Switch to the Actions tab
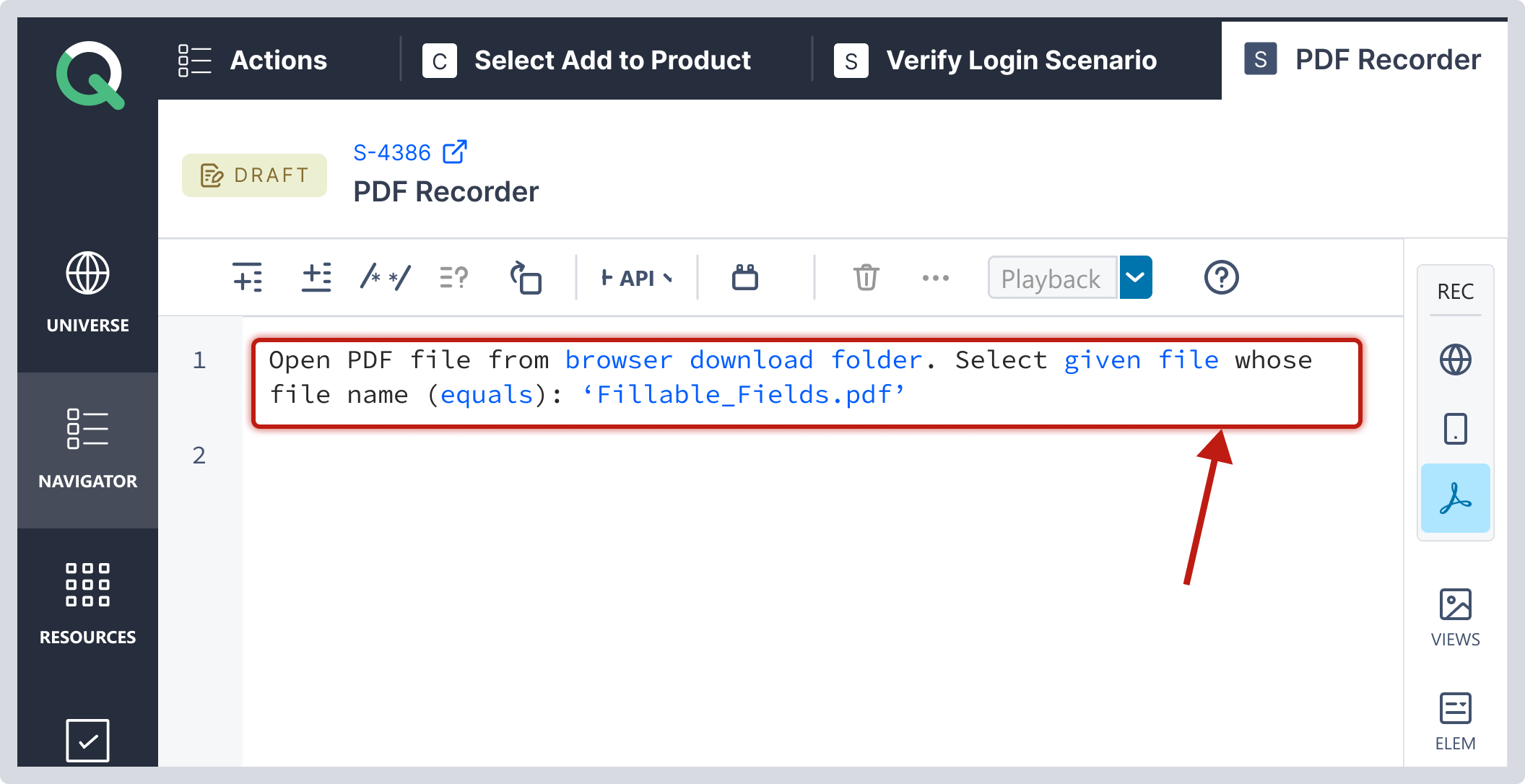 click(x=253, y=61)
